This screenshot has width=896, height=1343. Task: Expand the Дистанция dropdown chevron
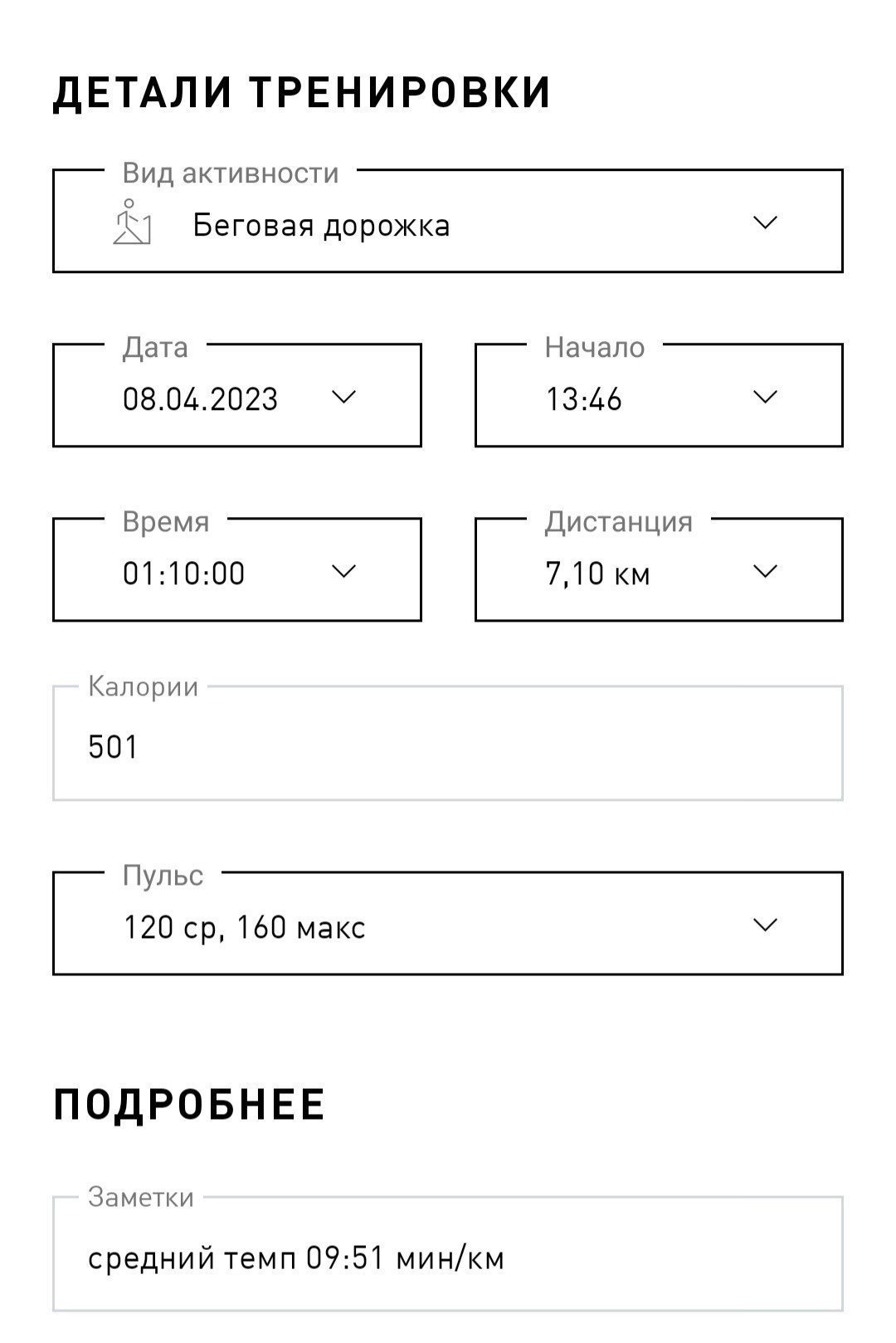pyautogui.click(x=765, y=571)
